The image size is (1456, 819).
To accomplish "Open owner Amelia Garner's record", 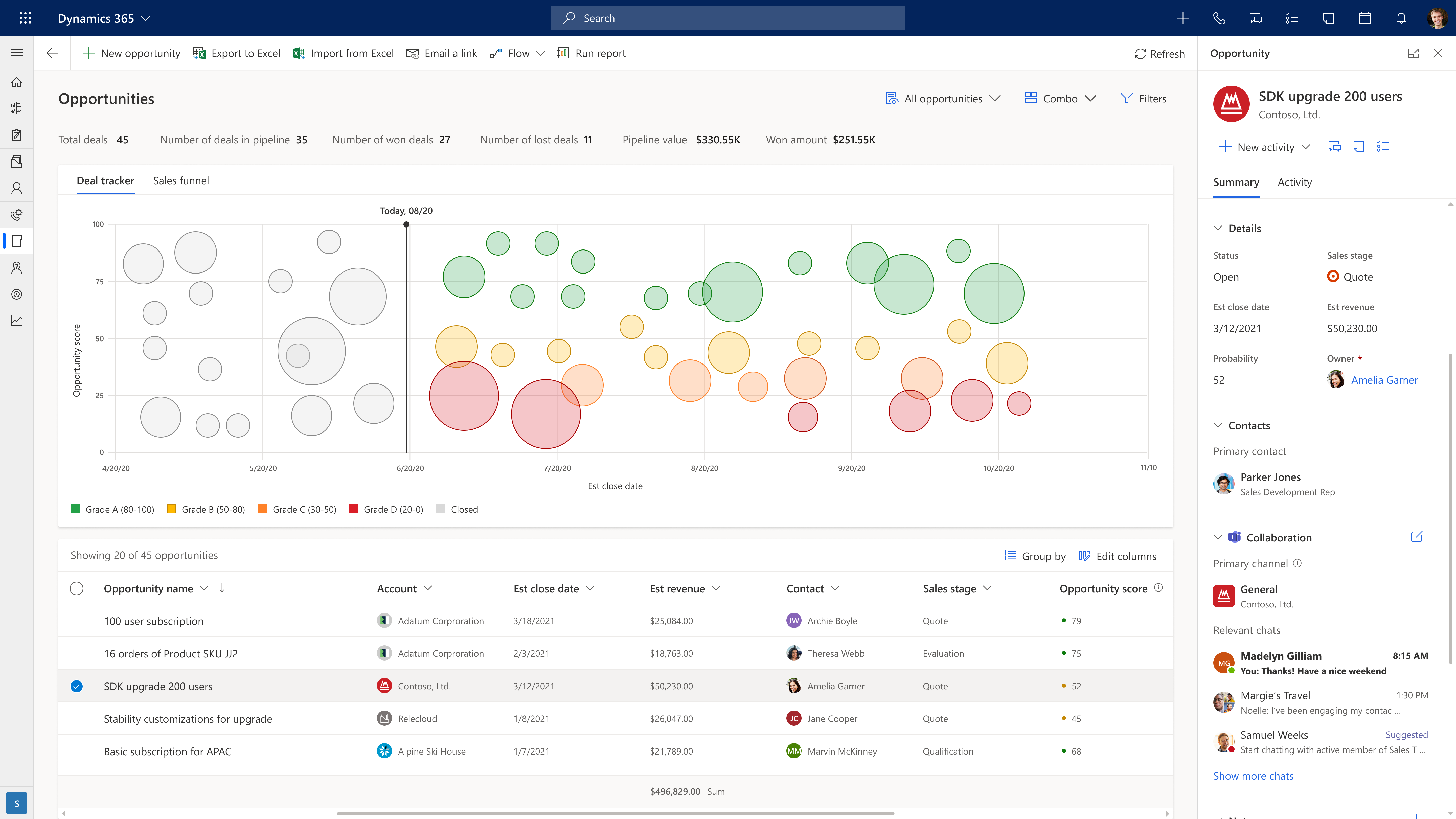I will pos(1385,380).
